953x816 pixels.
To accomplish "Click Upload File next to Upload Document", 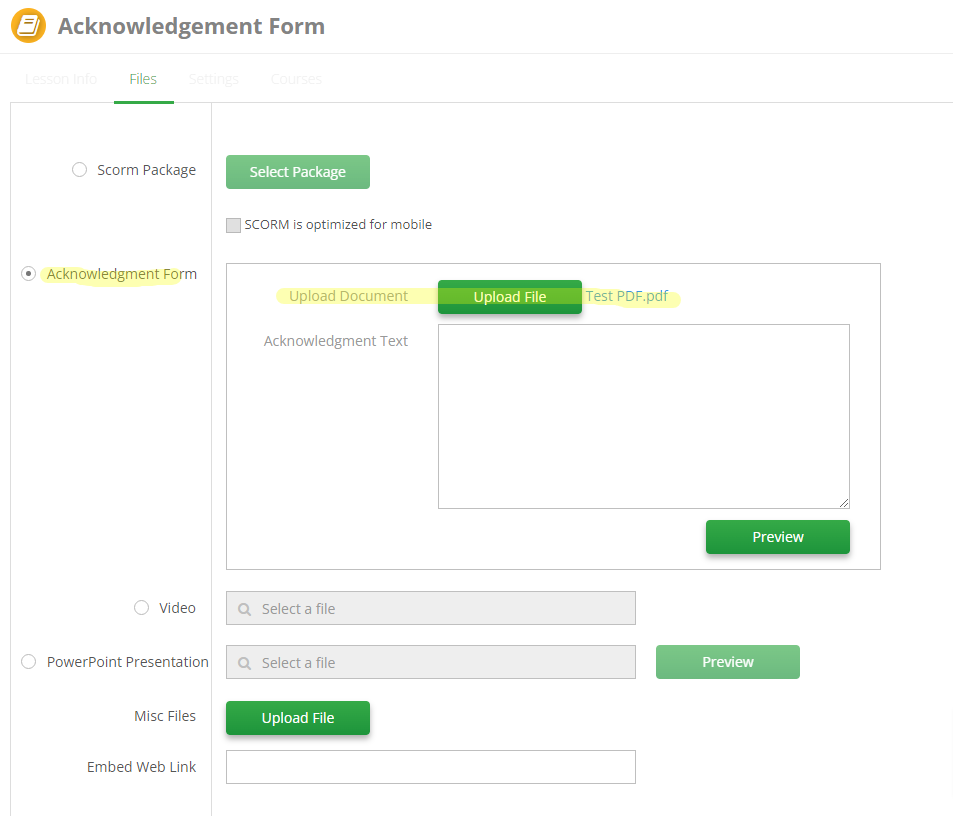I will click(x=509, y=296).
